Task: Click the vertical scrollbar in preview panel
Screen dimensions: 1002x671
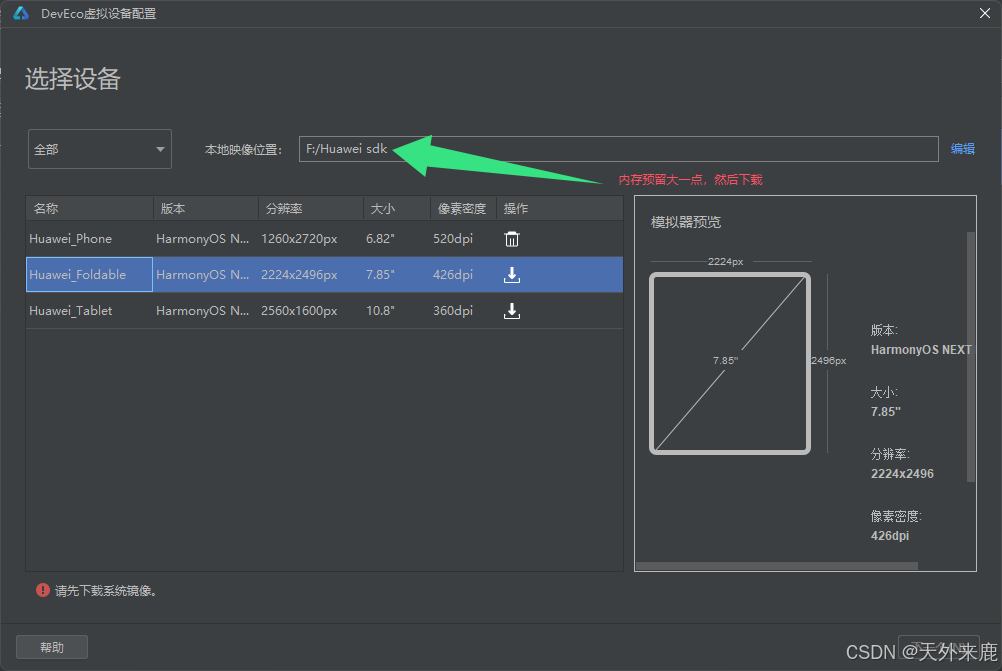Action: pos(971,357)
